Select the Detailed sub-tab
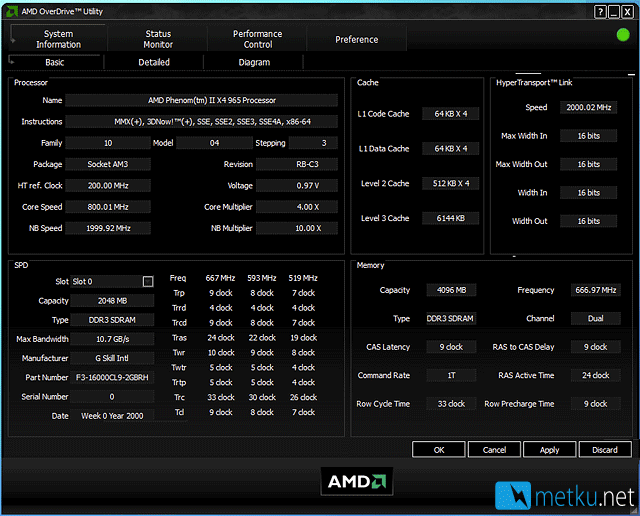 point(154,62)
